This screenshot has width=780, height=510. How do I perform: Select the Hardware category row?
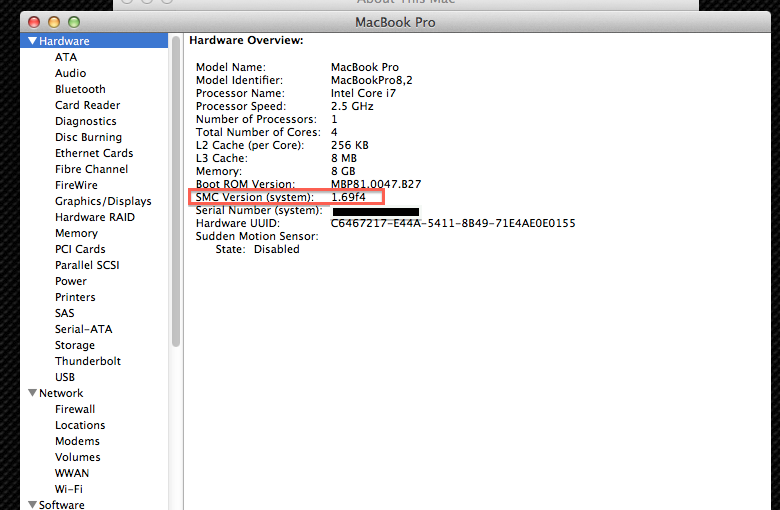(94, 41)
